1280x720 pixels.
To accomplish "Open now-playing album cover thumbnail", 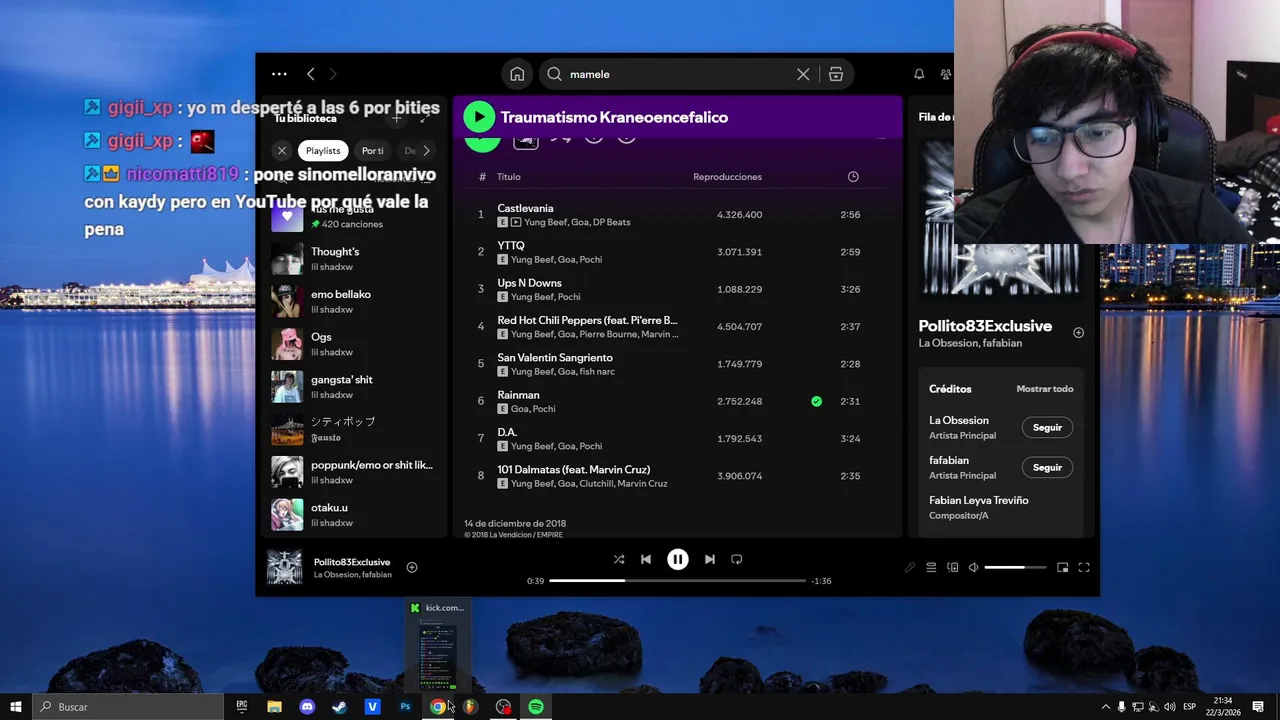I will (x=284, y=567).
